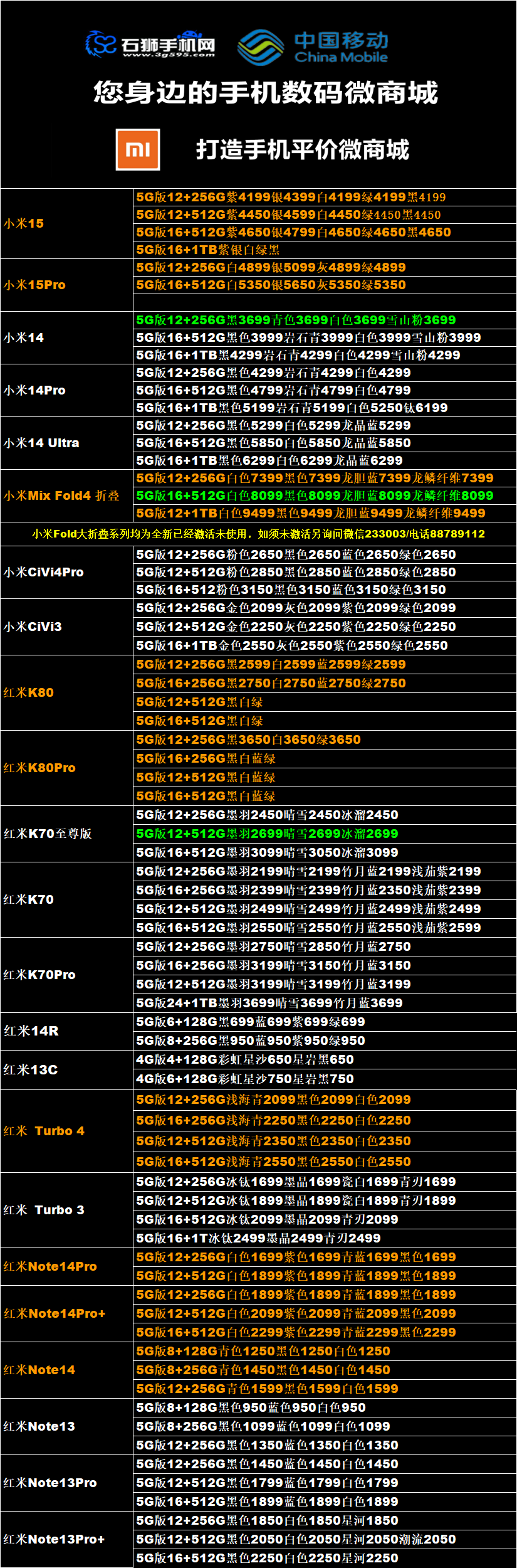Select the 小米15 model cell

(67, 223)
